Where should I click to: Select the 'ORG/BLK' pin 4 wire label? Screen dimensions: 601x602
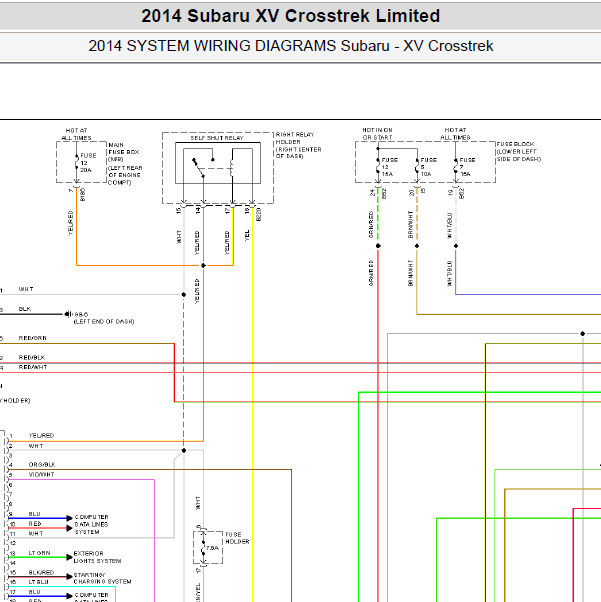click(x=42, y=465)
